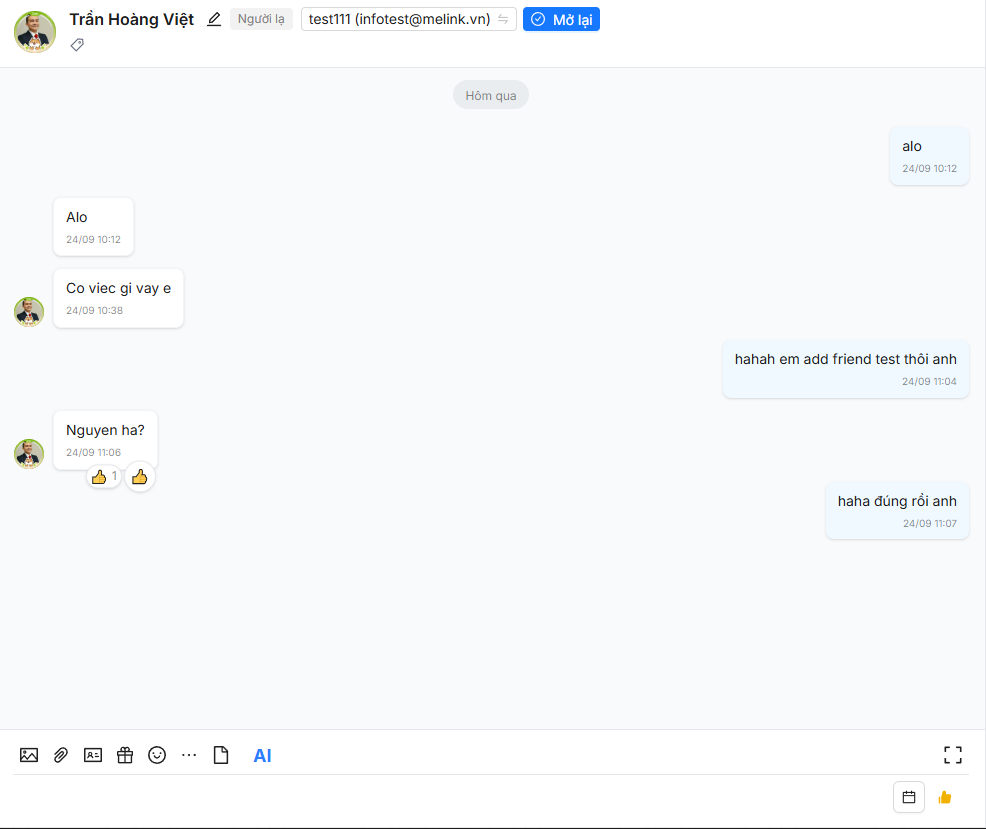Screen dimensions: 986x829
Task: Click the document template icon
Action: click(x=221, y=755)
